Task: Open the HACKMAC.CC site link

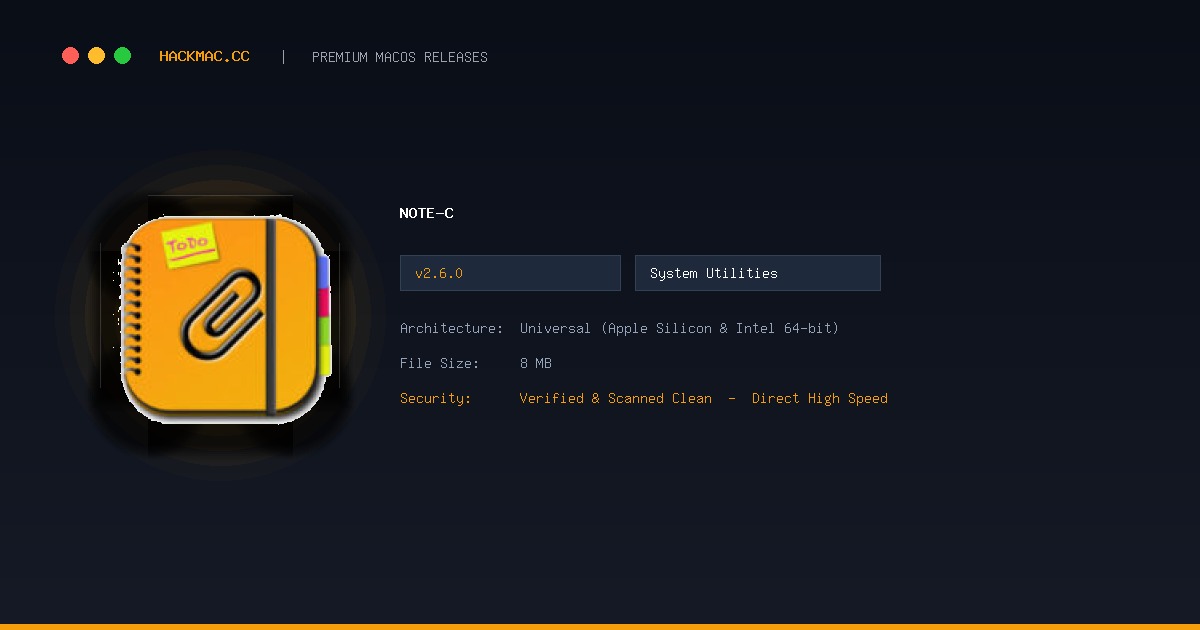Action: (204, 57)
